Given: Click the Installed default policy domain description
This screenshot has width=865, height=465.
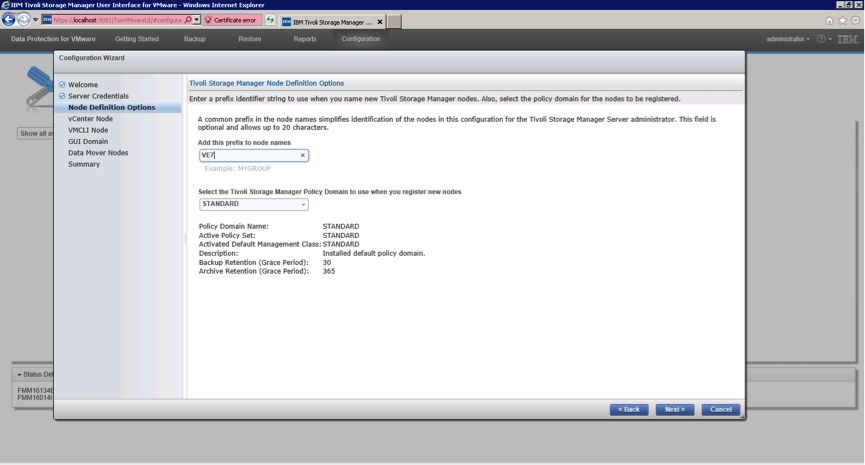Looking at the screenshot, I should (x=373, y=253).
